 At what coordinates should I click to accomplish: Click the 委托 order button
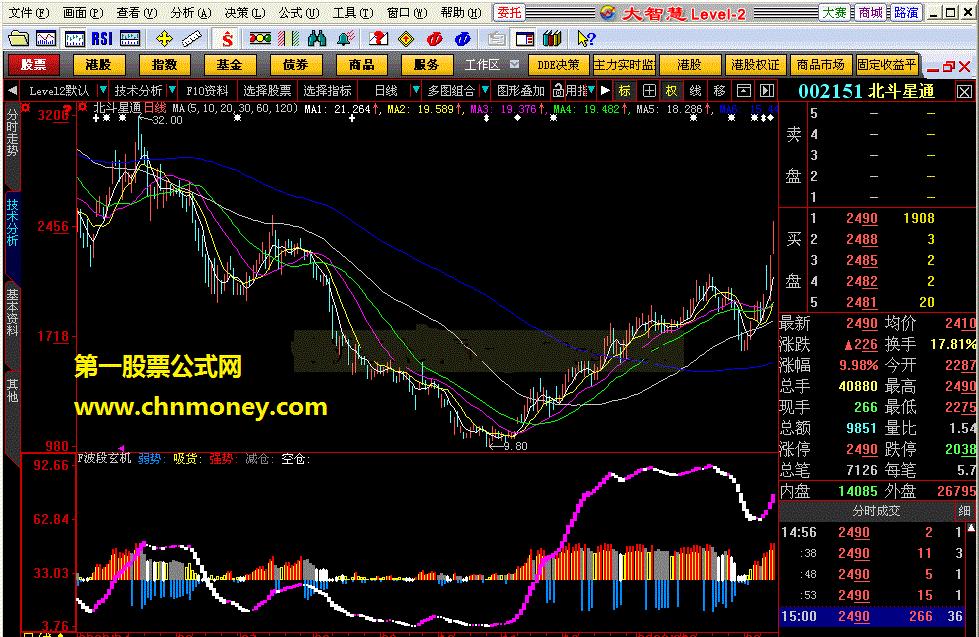509,12
